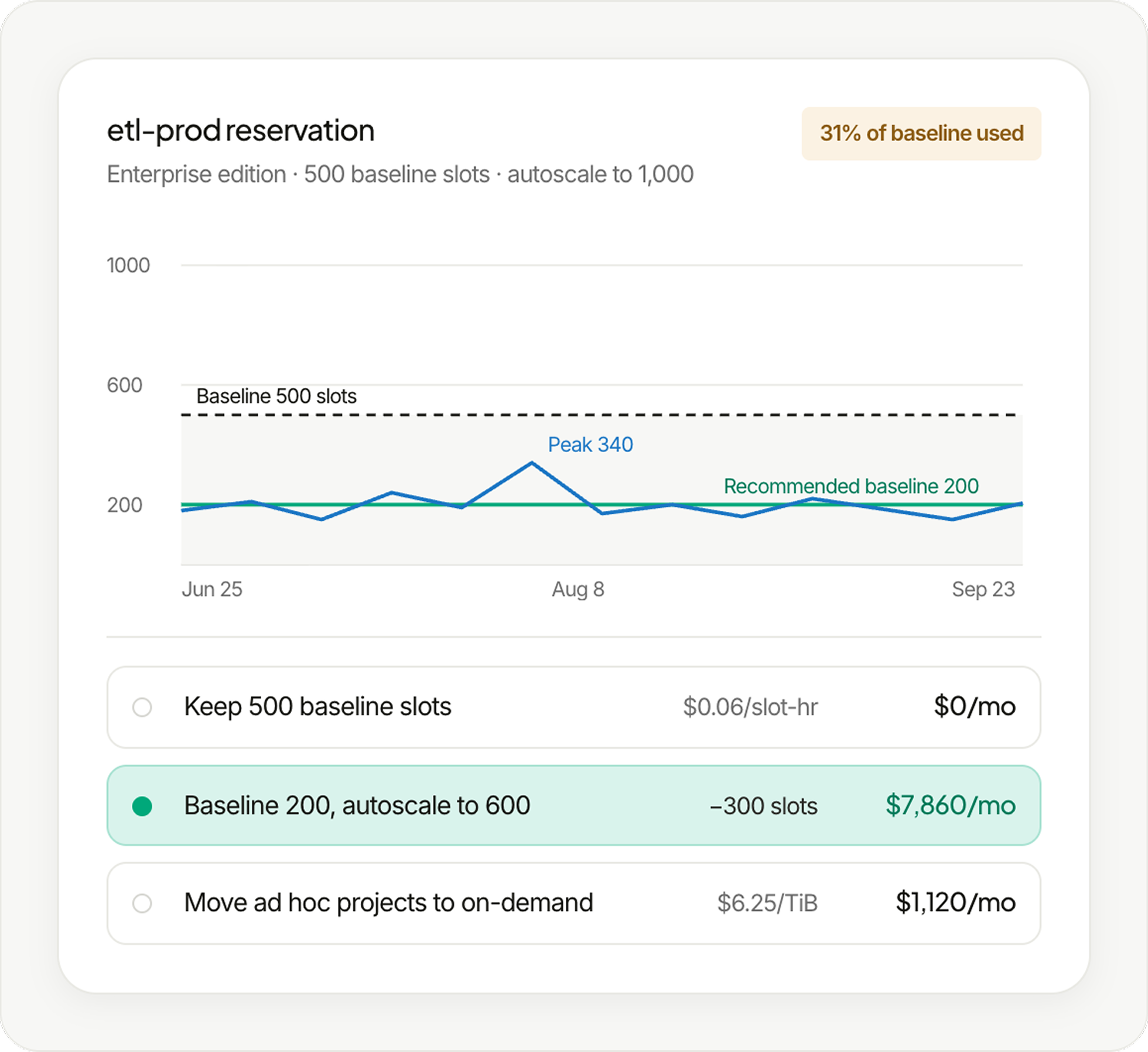
Task: Click the '$0.06/slot-hr' price text
Action: click(750, 707)
